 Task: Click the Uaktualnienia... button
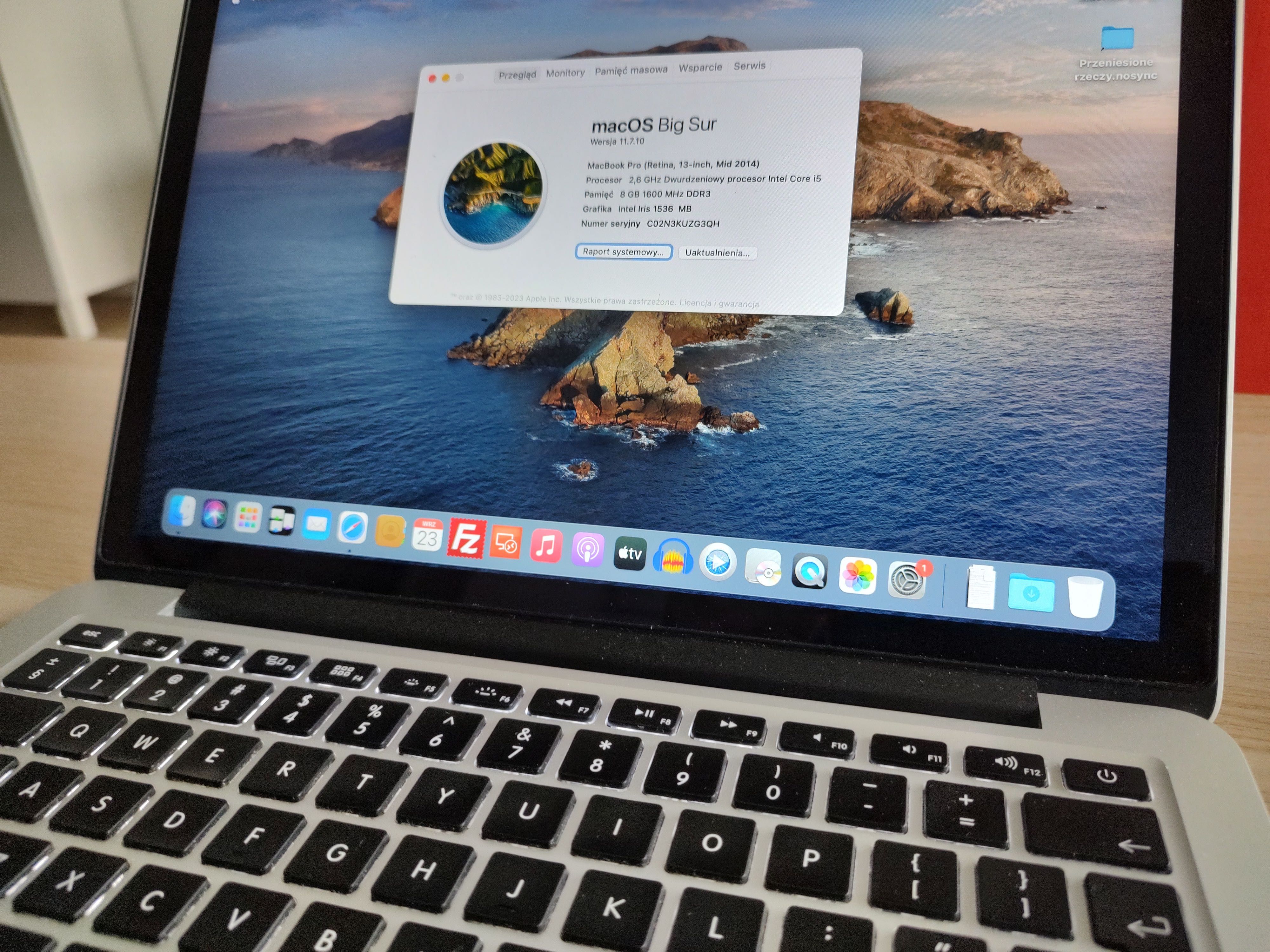click(x=717, y=253)
